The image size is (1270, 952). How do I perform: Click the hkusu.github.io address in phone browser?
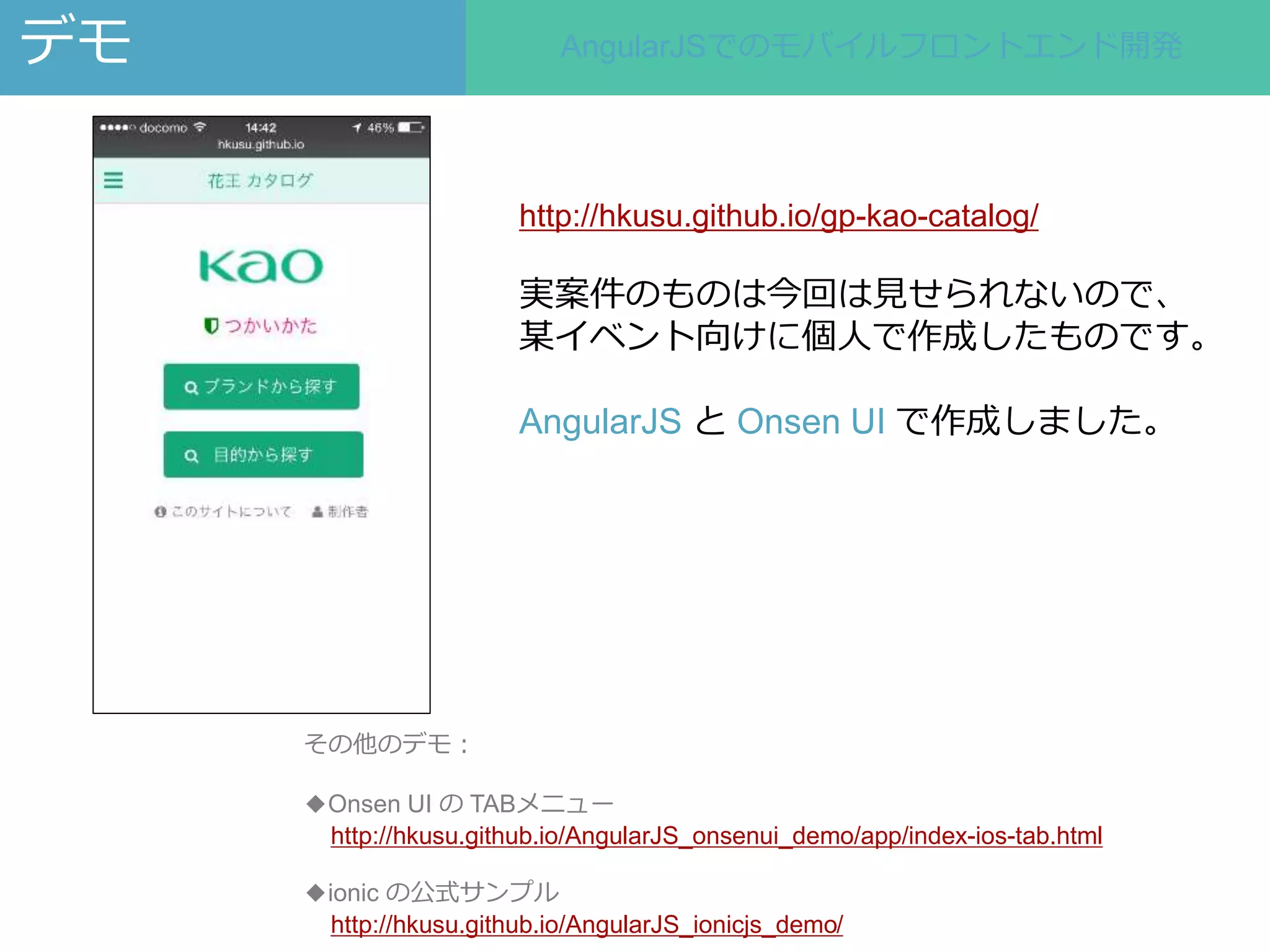[x=261, y=144]
